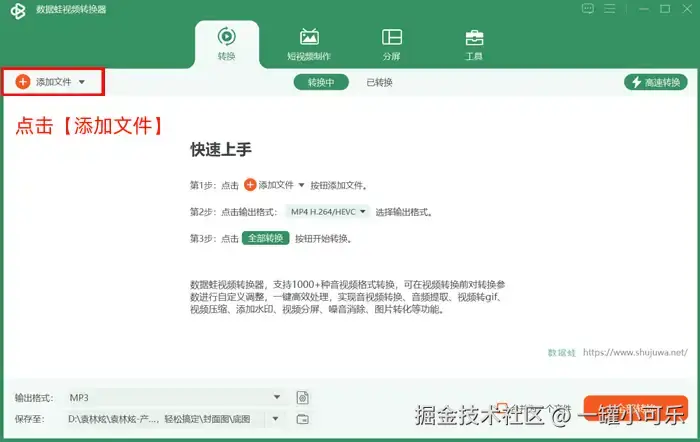Close the converter window
This screenshot has height=442, width=700.
tap(687, 9)
